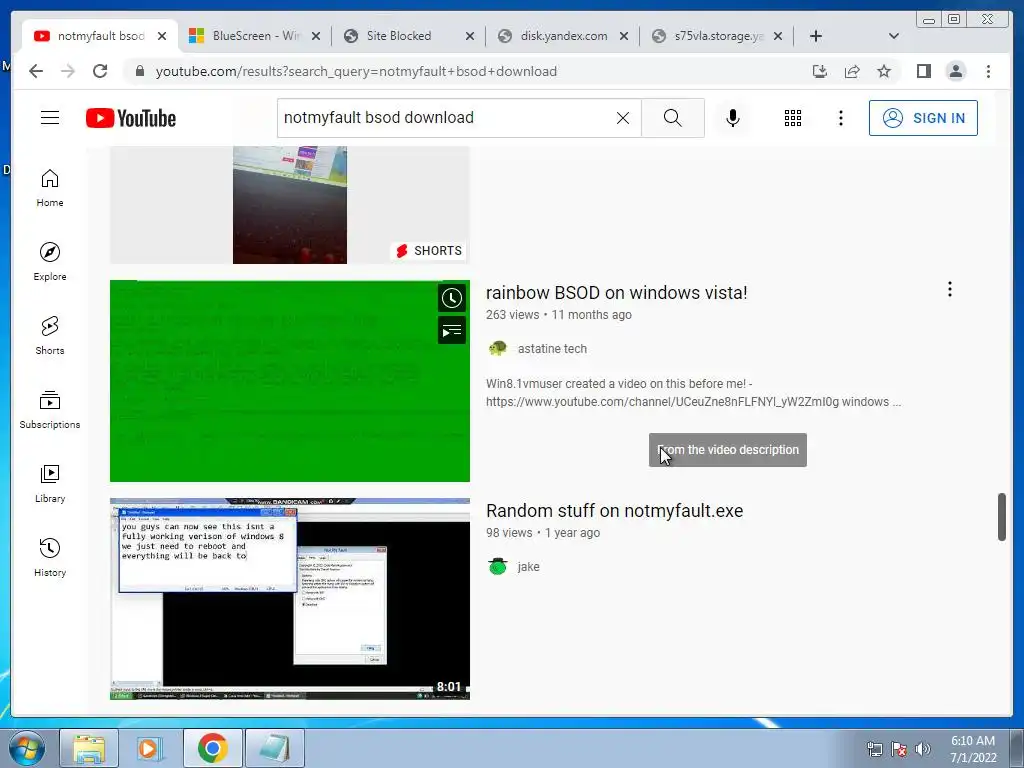
Task: Add rainbow BSOD video to queue
Action: [x=451, y=330]
